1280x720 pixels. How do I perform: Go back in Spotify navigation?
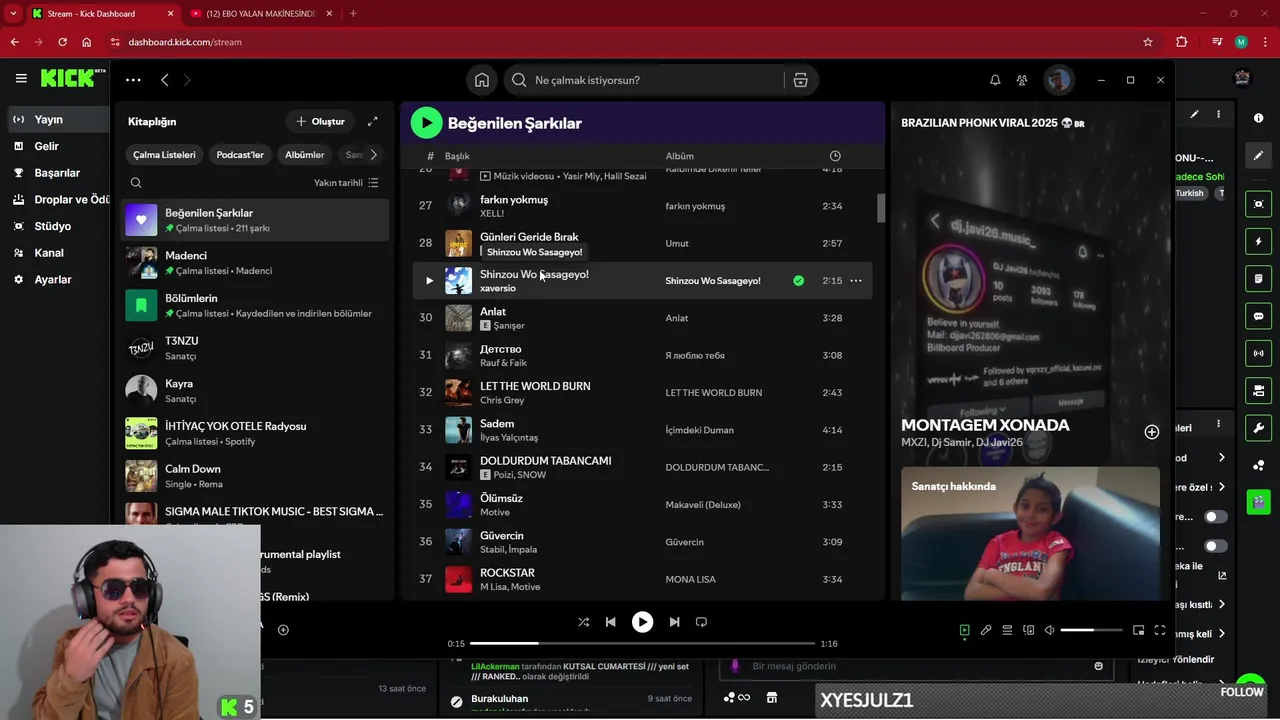(x=165, y=80)
